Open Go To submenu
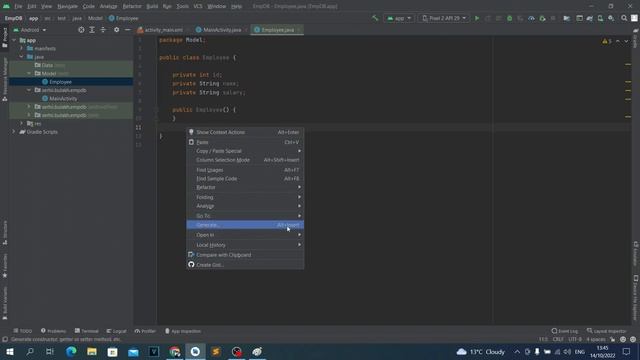 [x=245, y=216]
